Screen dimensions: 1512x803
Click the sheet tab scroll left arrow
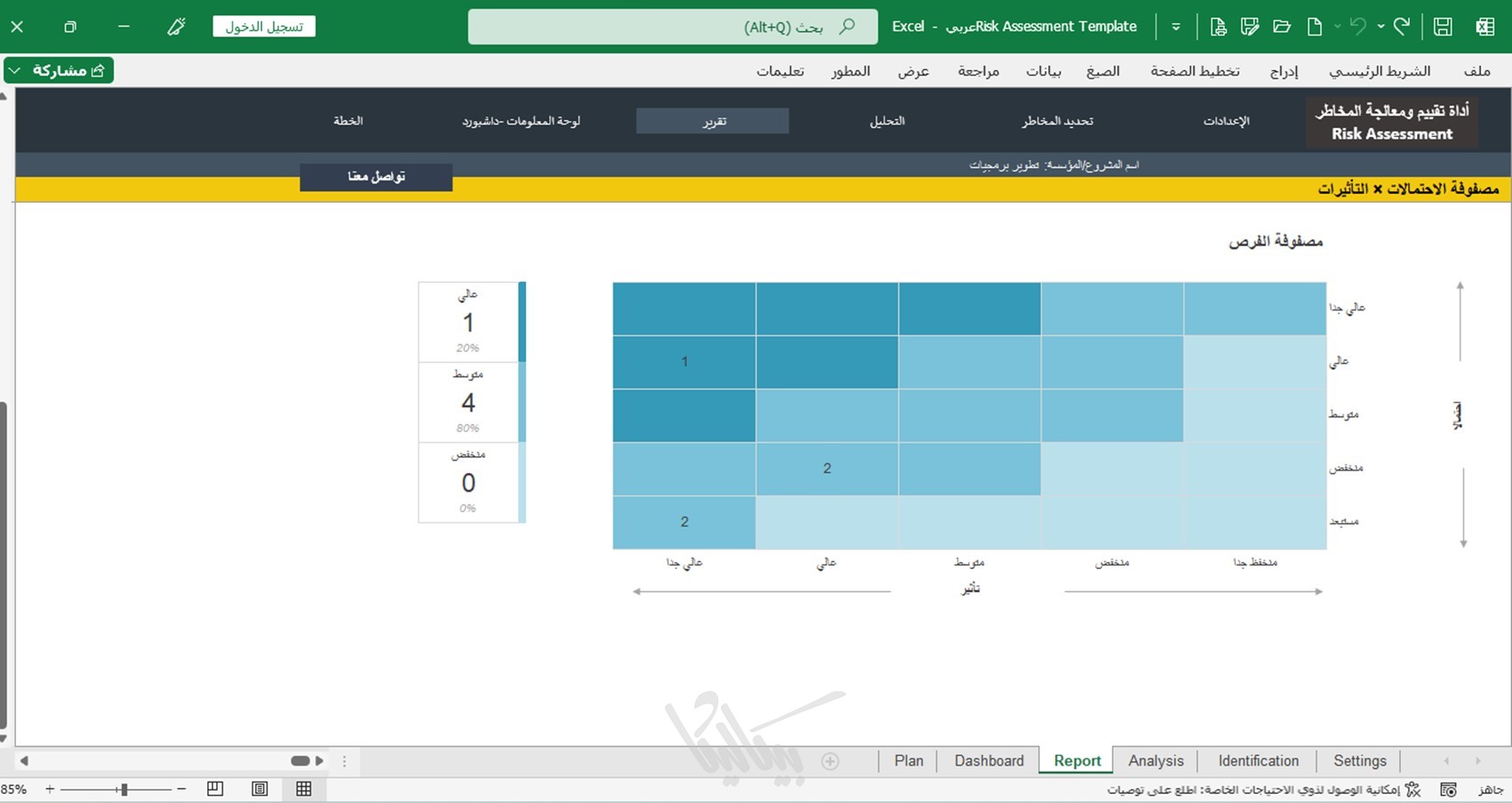[1447, 761]
